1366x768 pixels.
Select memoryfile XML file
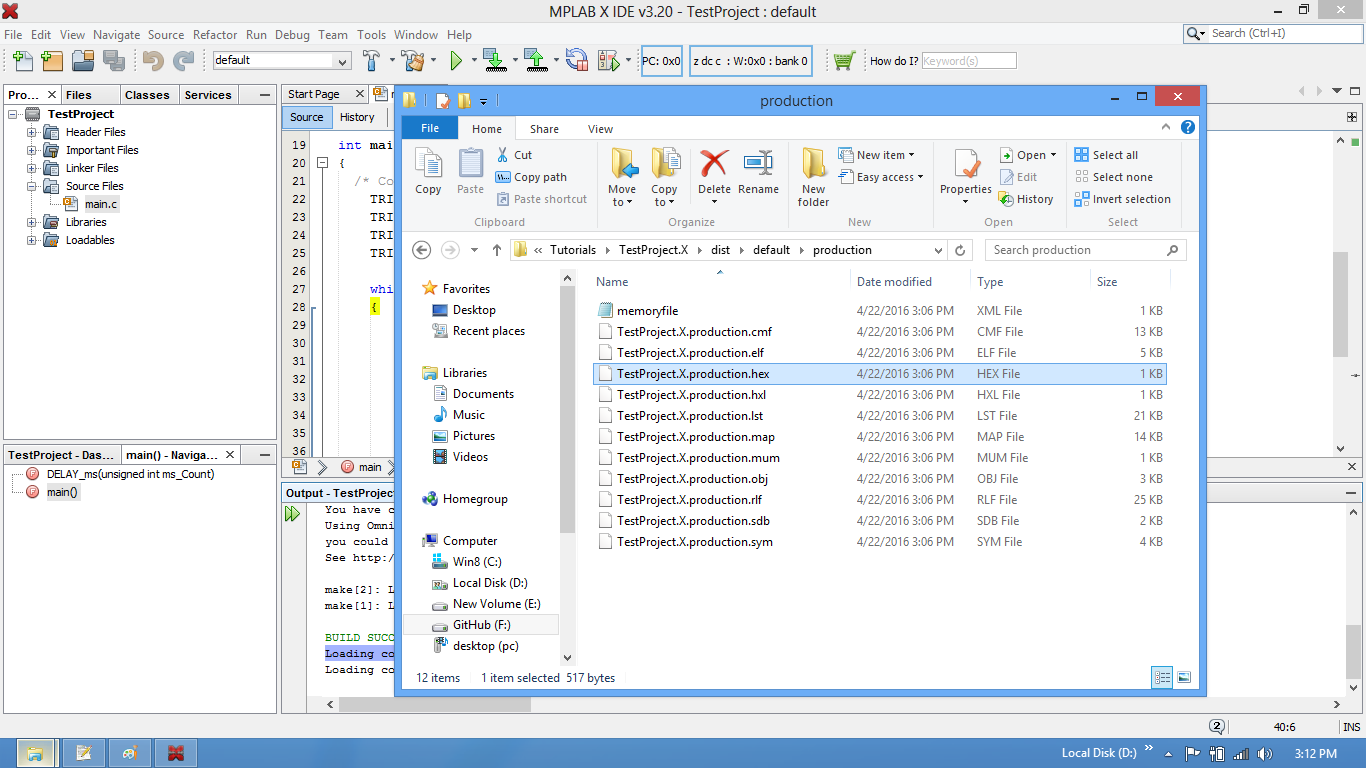(x=647, y=311)
